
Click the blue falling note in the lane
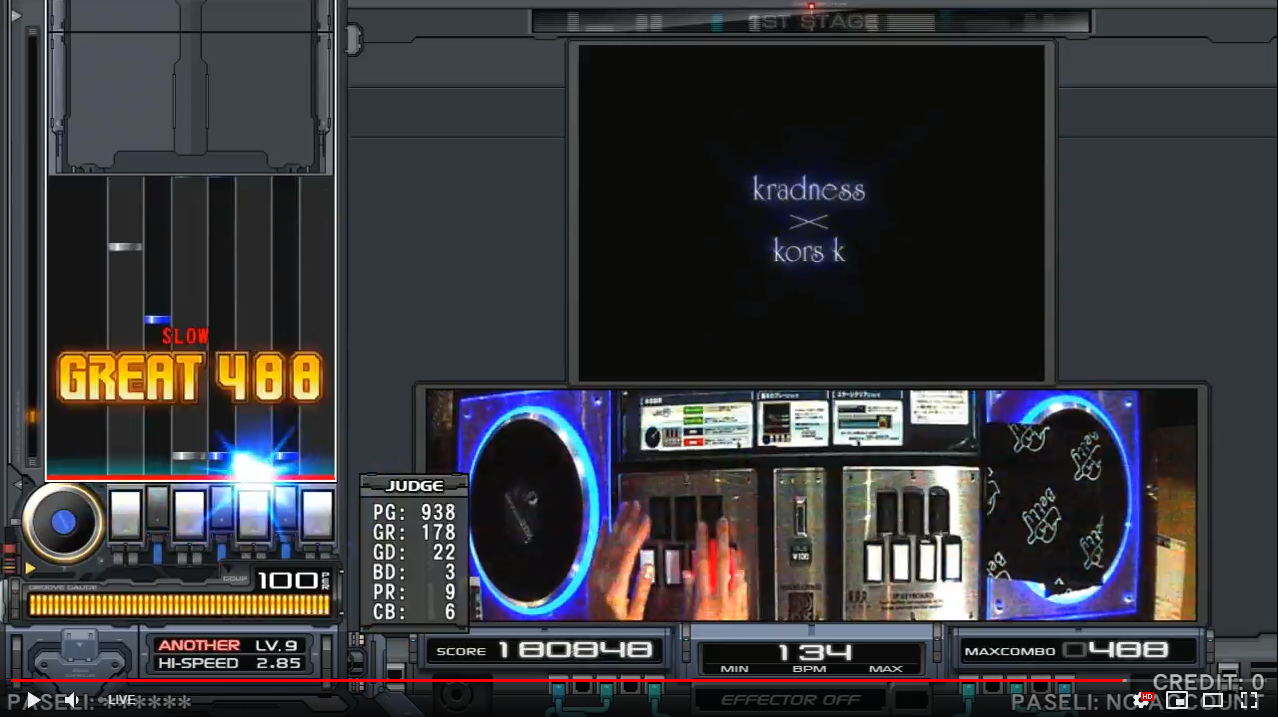pyautogui.click(x=157, y=320)
